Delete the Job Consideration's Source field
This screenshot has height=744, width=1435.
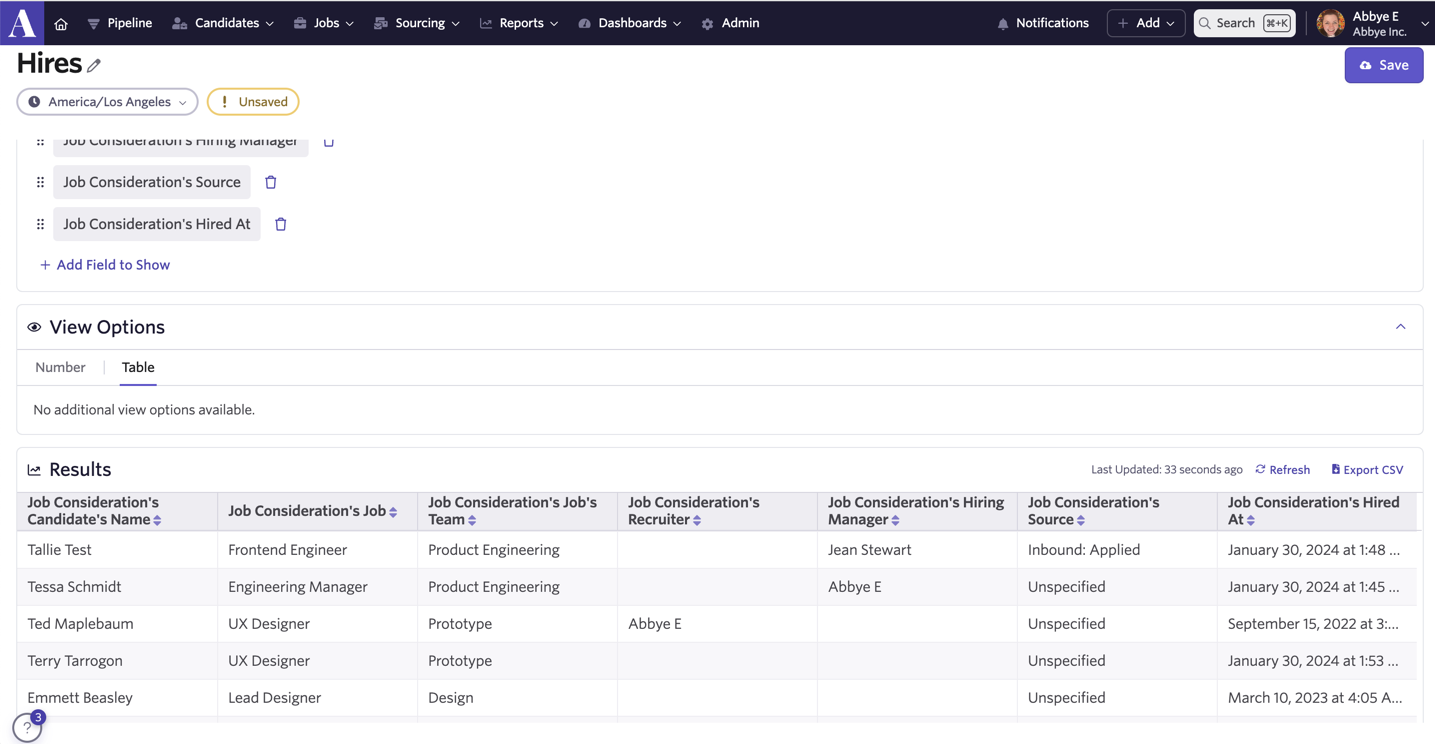[271, 182]
